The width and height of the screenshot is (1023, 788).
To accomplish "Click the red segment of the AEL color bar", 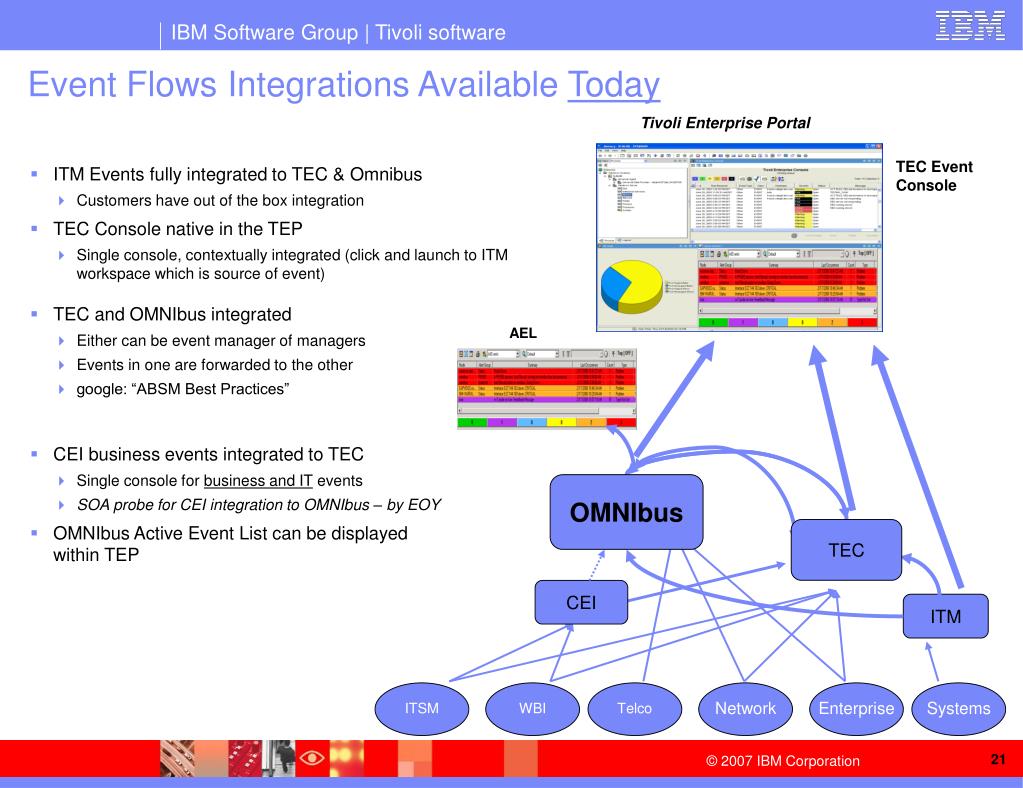I will click(x=621, y=423).
